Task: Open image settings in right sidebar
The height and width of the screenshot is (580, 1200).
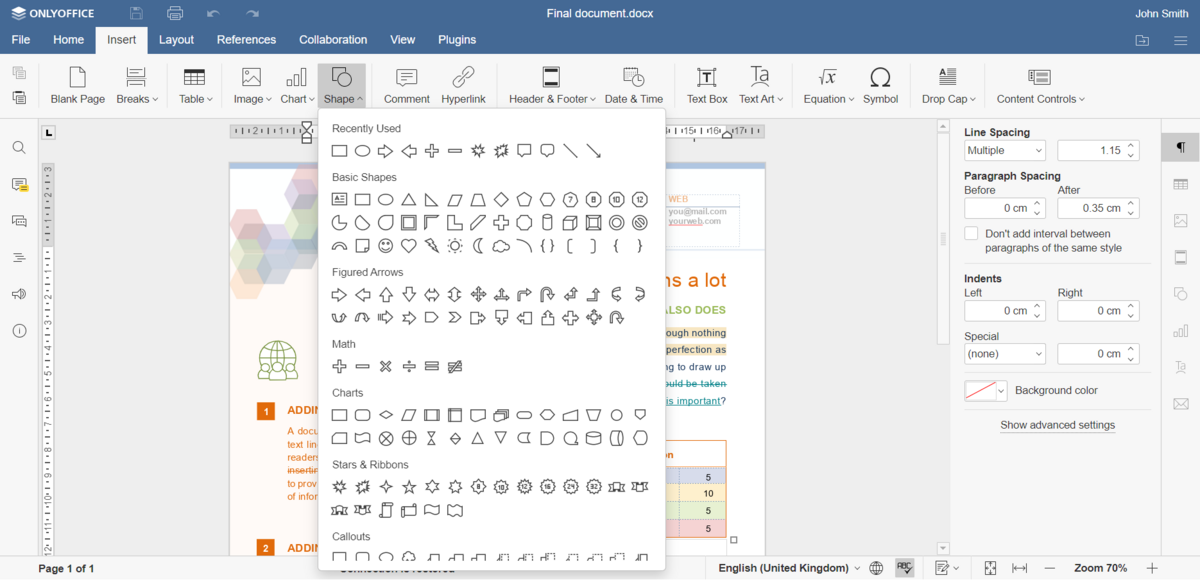Action: click(1181, 221)
